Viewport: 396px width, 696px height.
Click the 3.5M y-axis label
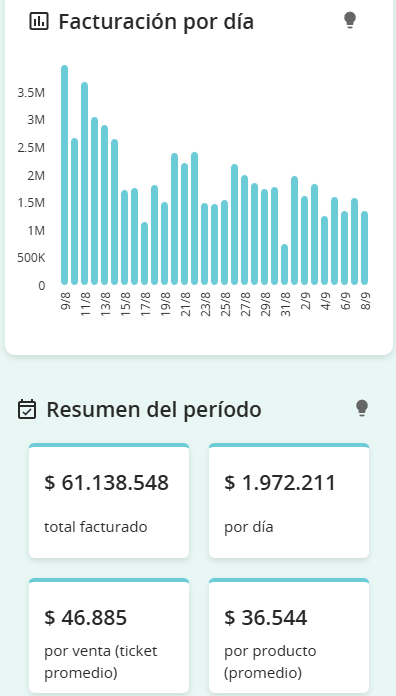click(x=31, y=93)
